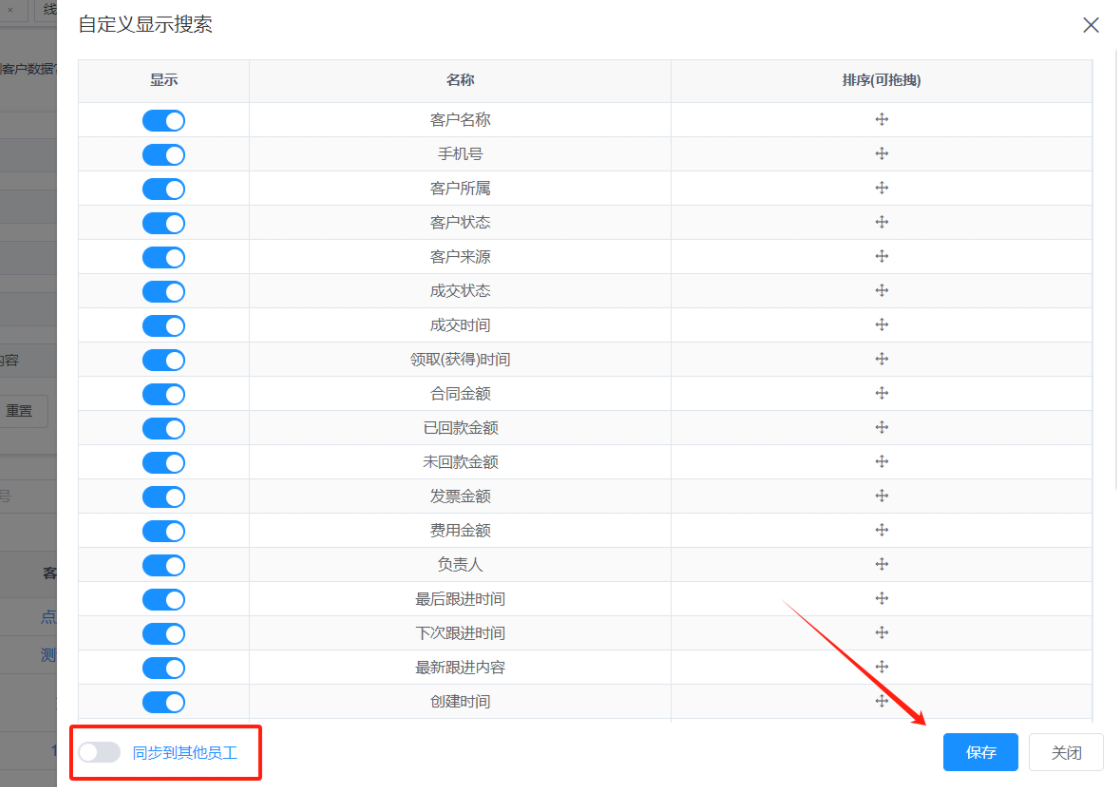Click the 重置 button behind the dialog
This screenshot has width=1117, height=787.
(x=20, y=410)
